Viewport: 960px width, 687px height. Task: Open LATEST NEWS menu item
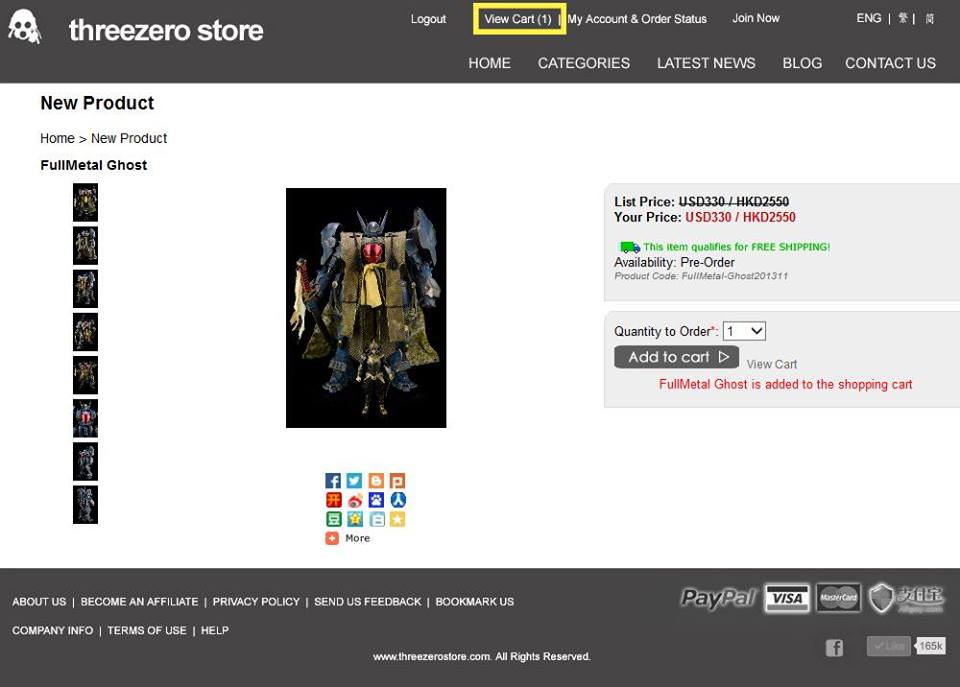tap(706, 63)
